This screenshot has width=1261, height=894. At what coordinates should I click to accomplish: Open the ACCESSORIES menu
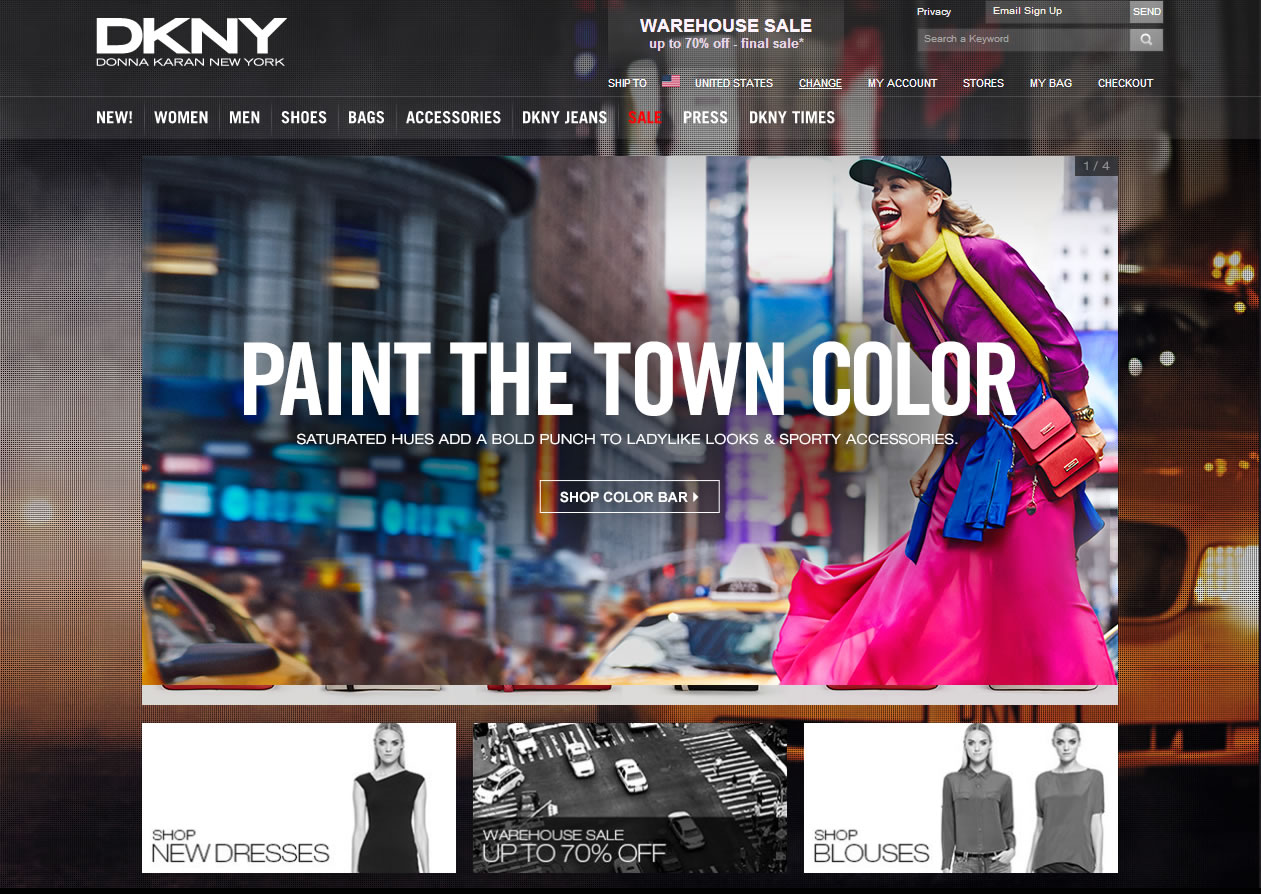(x=453, y=117)
